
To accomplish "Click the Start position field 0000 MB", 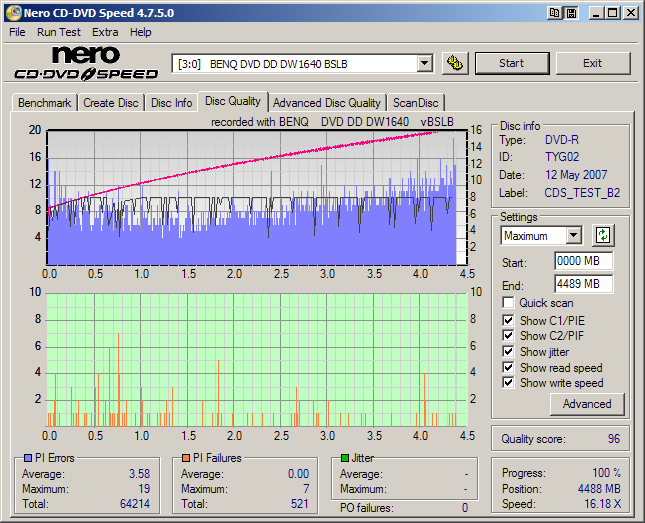I will 583,261.
